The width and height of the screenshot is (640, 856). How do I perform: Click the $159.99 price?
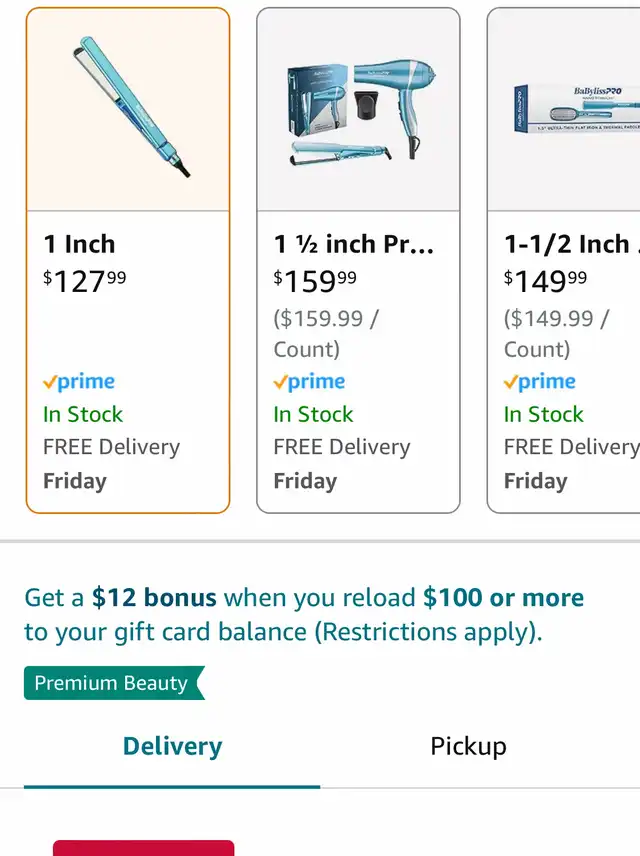[x=315, y=281]
